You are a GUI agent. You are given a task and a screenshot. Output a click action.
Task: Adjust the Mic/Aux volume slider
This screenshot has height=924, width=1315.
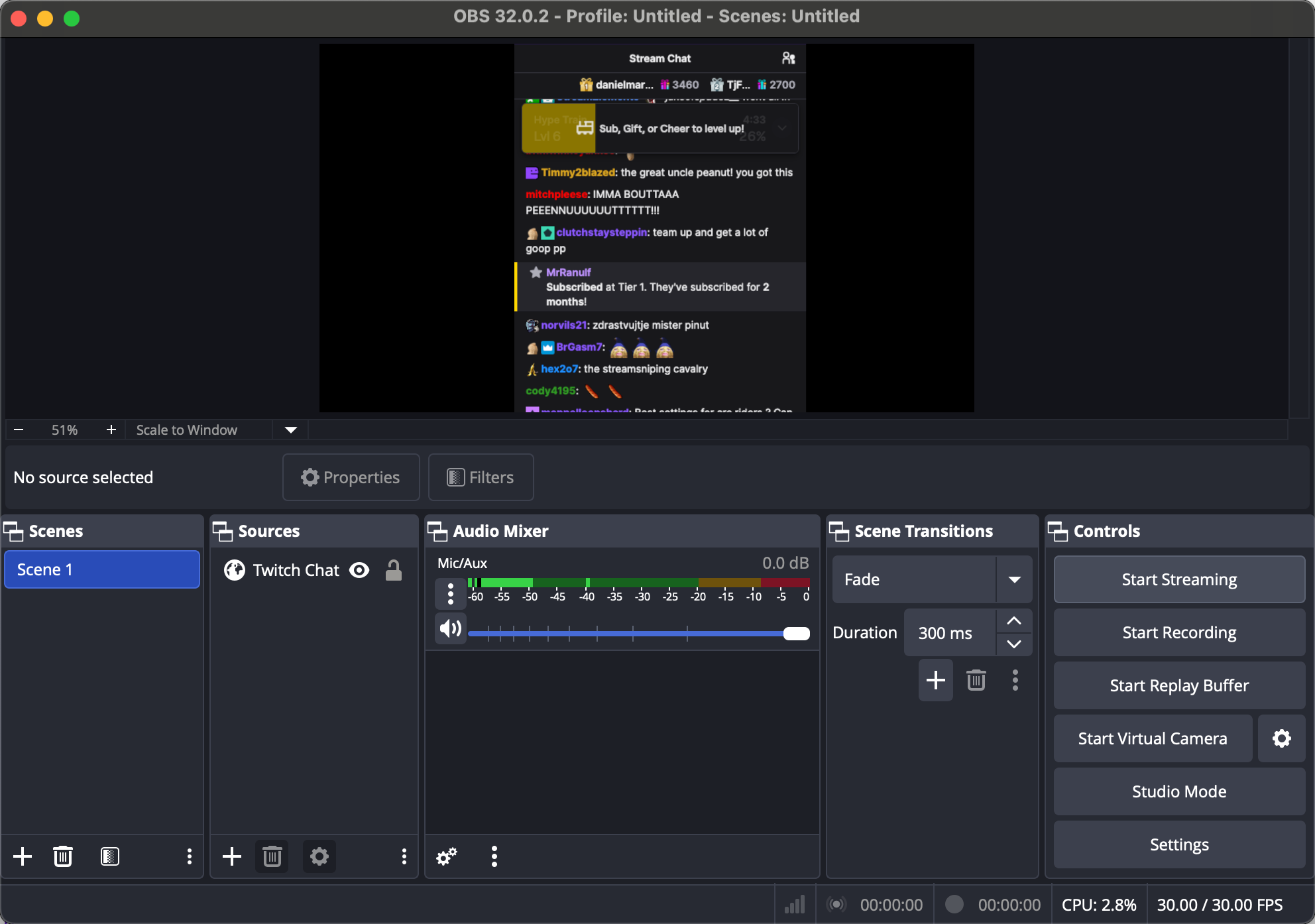(x=794, y=634)
